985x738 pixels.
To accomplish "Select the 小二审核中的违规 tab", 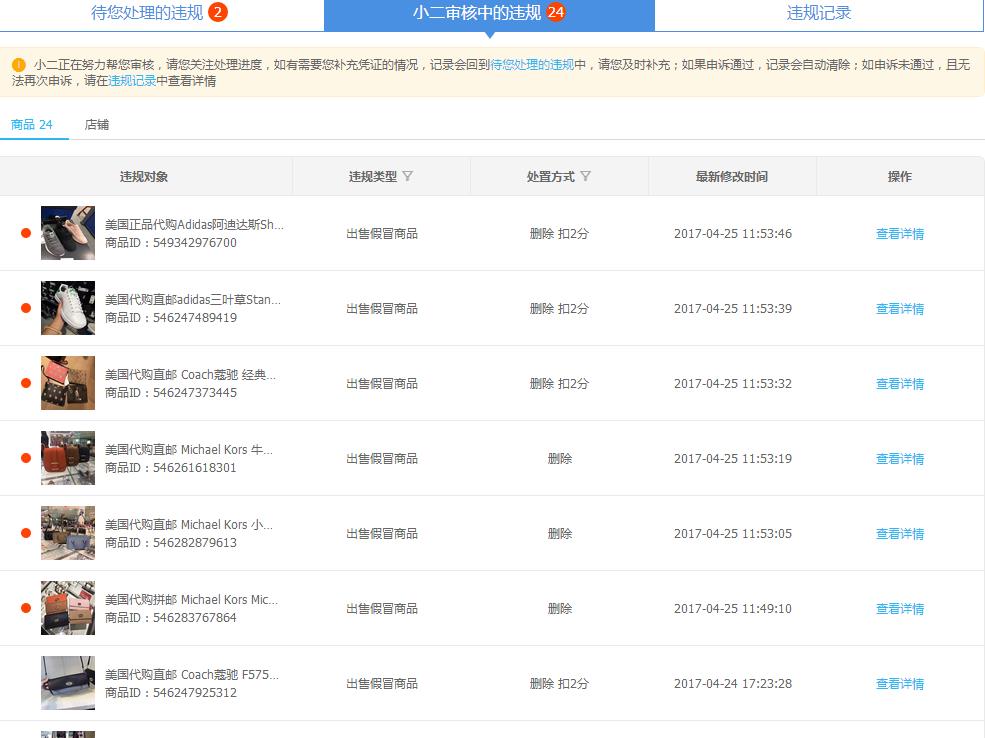I will (489, 13).
